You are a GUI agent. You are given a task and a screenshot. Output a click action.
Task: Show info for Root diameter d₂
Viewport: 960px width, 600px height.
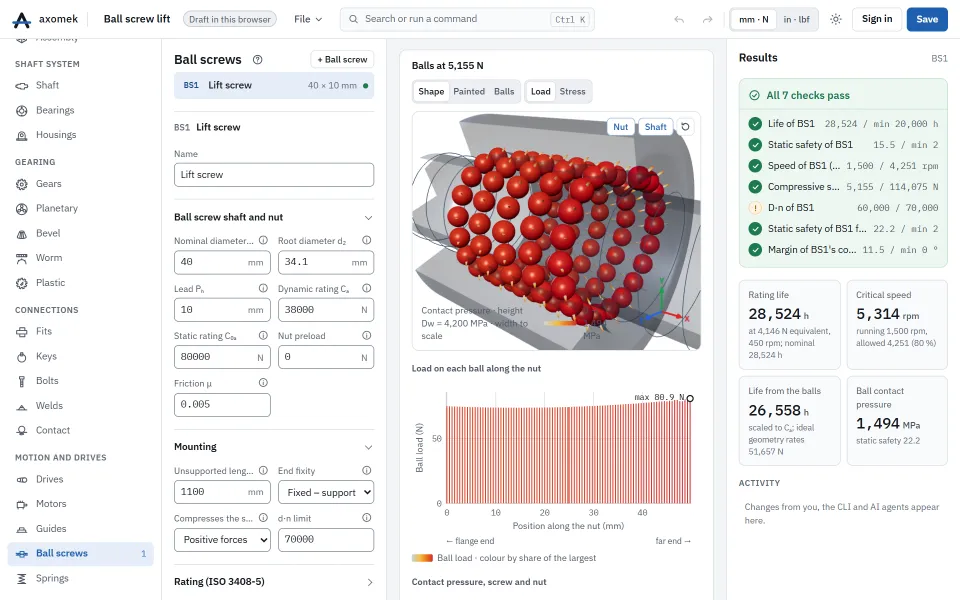tap(367, 241)
